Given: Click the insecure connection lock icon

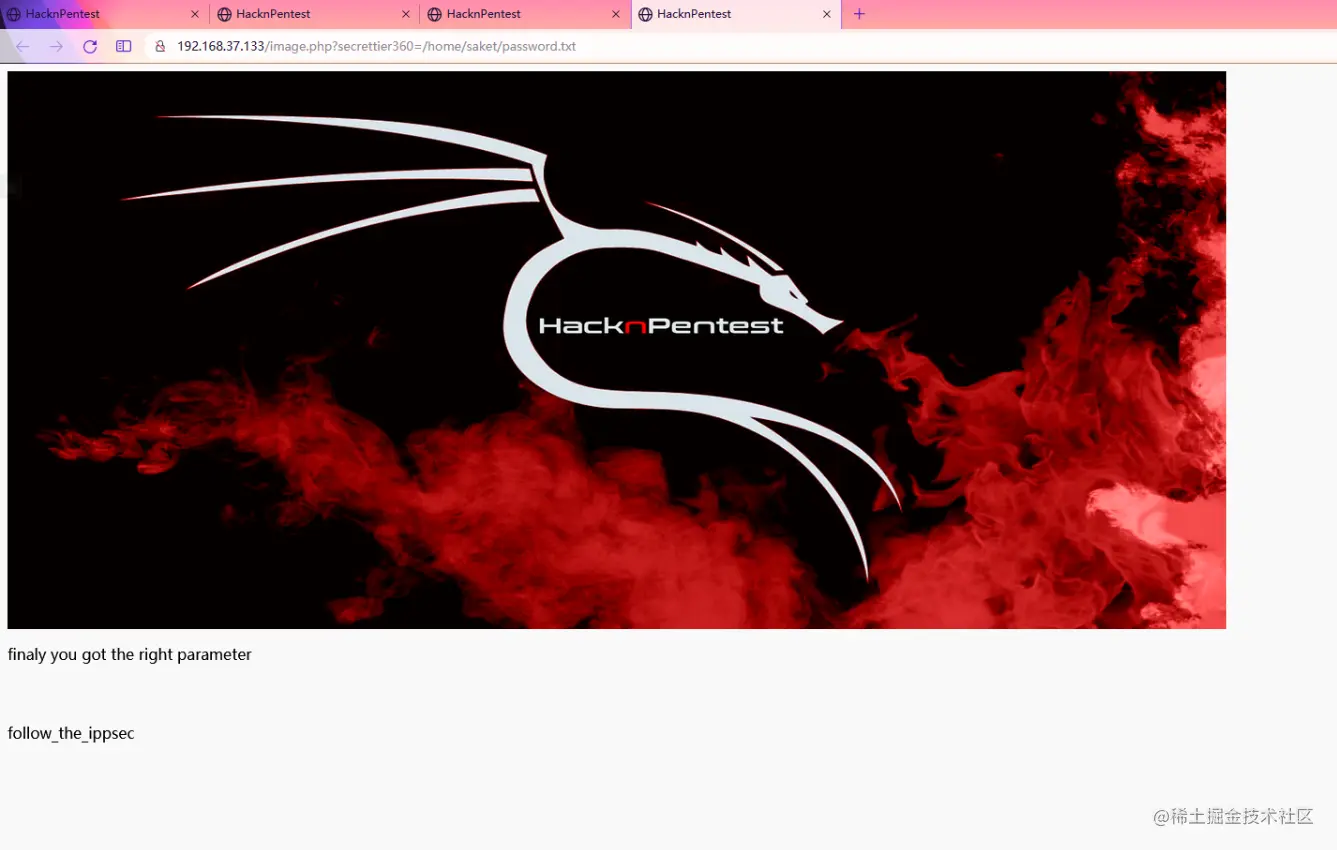Looking at the screenshot, I should (160, 46).
